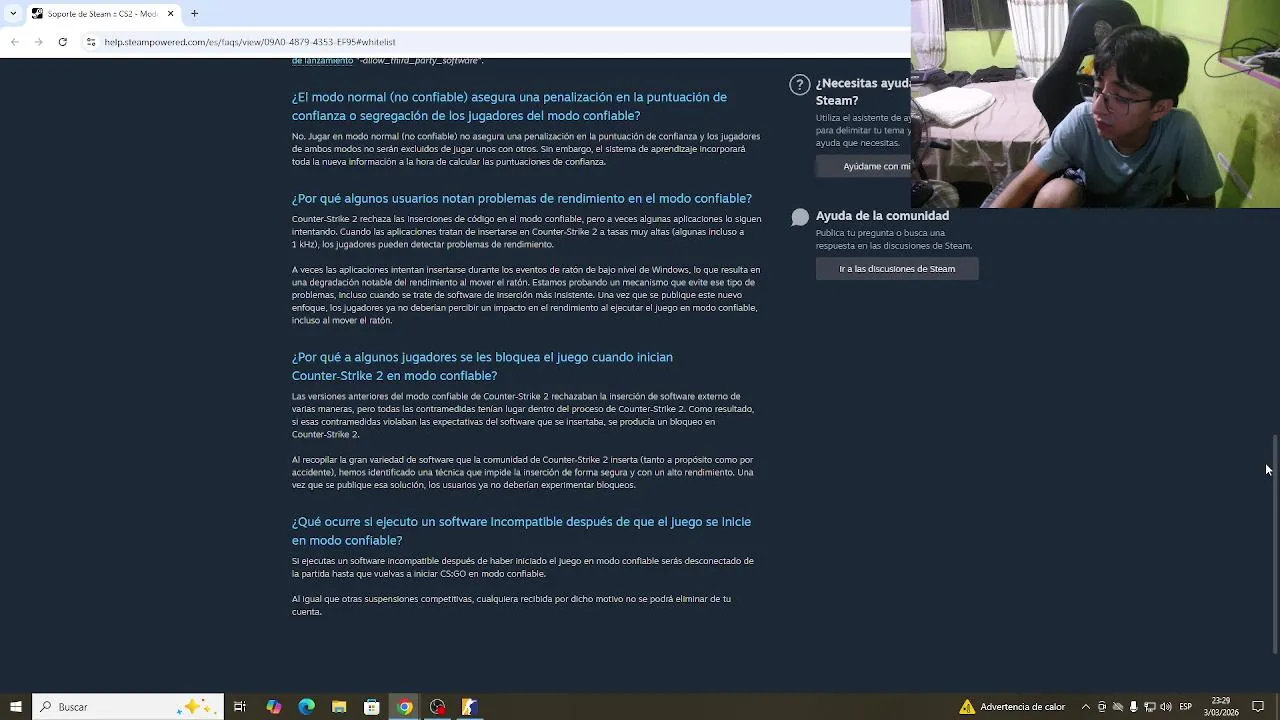Viewport: 1280px width, 720px height.
Task: Click 'Ayuda de la comunidad' heading
Action: [x=882, y=215]
